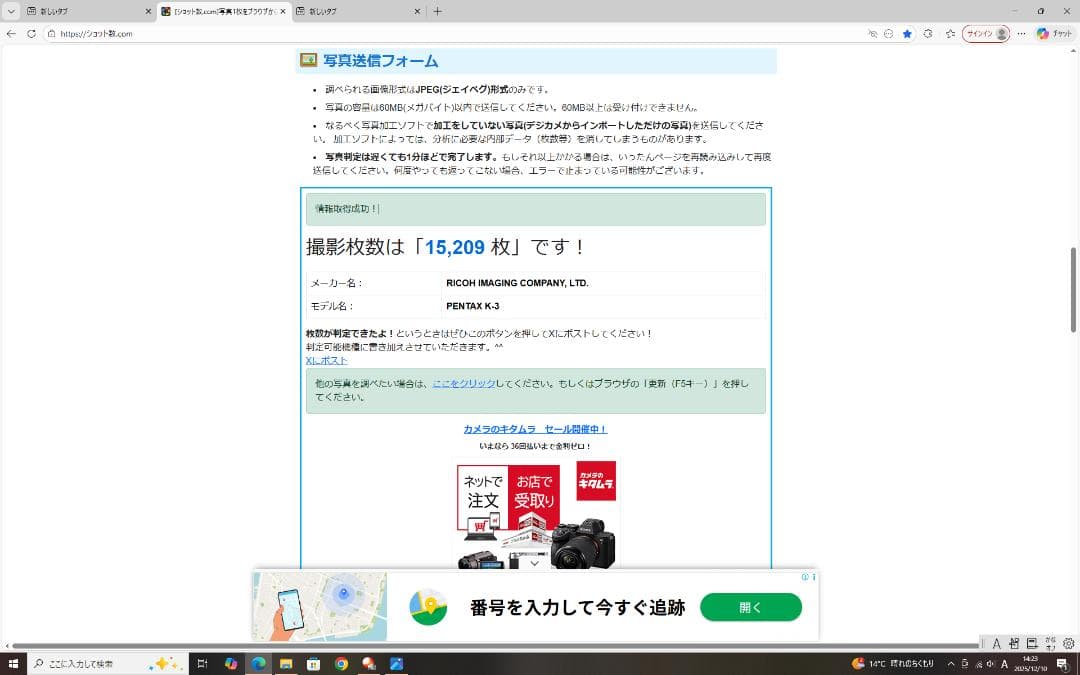Viewport: 1080px width, 675px height.
Task: Open Chrome from the taskbar
Action: [341, 664]
